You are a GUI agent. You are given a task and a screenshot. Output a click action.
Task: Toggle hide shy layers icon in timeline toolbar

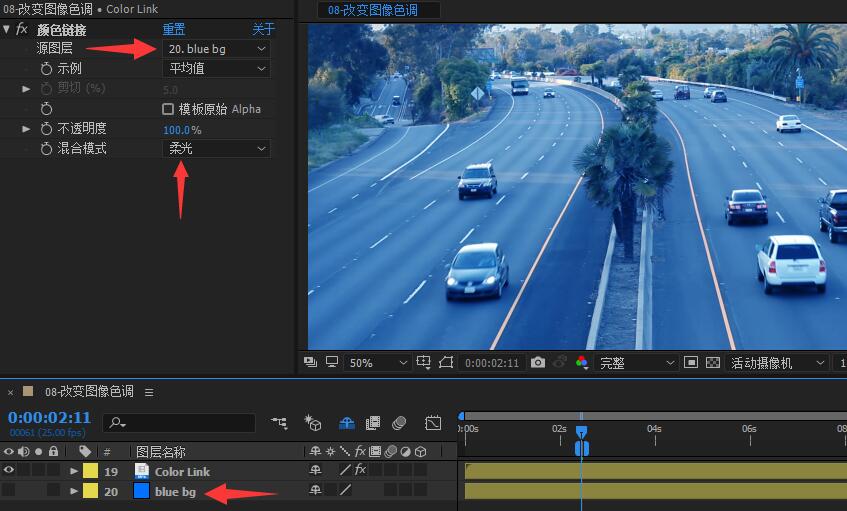pos(347,423)
